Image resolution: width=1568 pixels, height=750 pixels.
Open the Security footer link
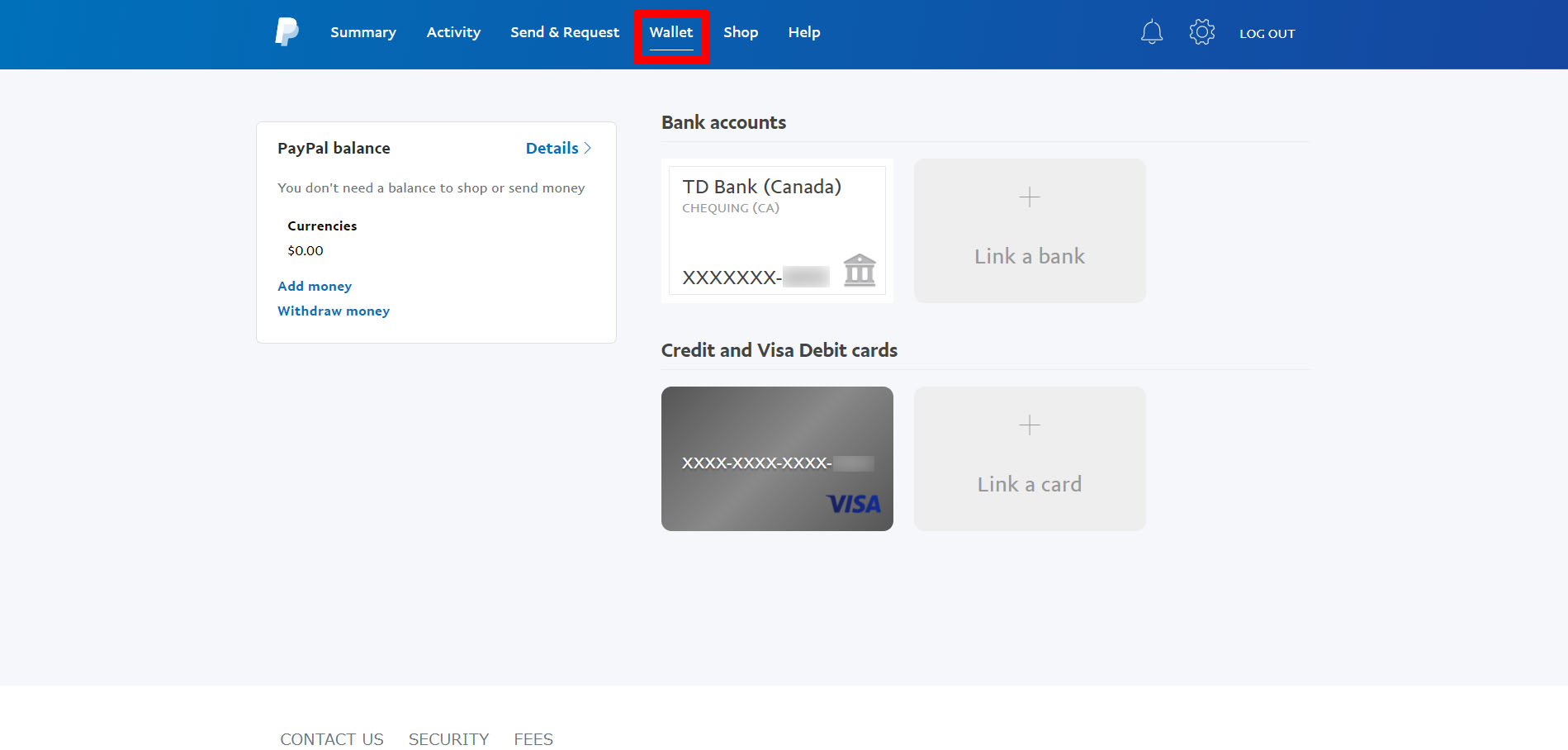449,739
